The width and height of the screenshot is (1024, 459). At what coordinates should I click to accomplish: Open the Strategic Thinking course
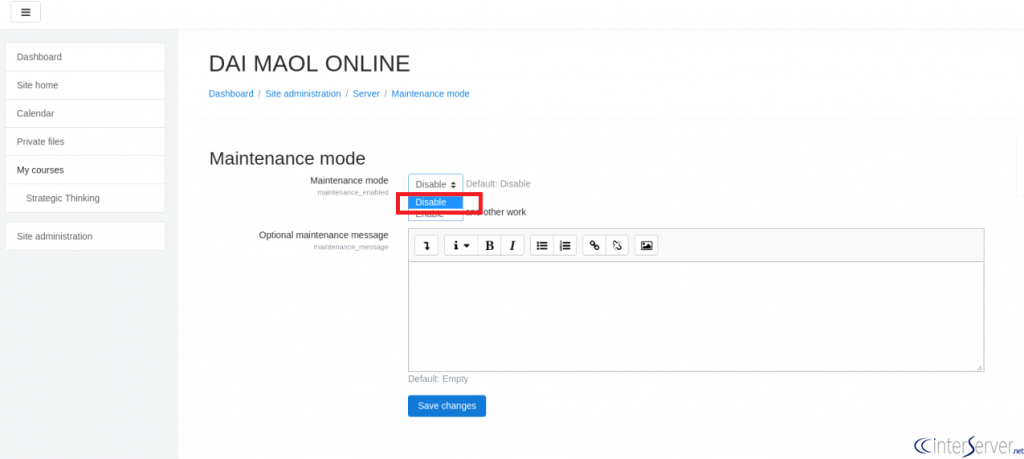click(85, 198)
